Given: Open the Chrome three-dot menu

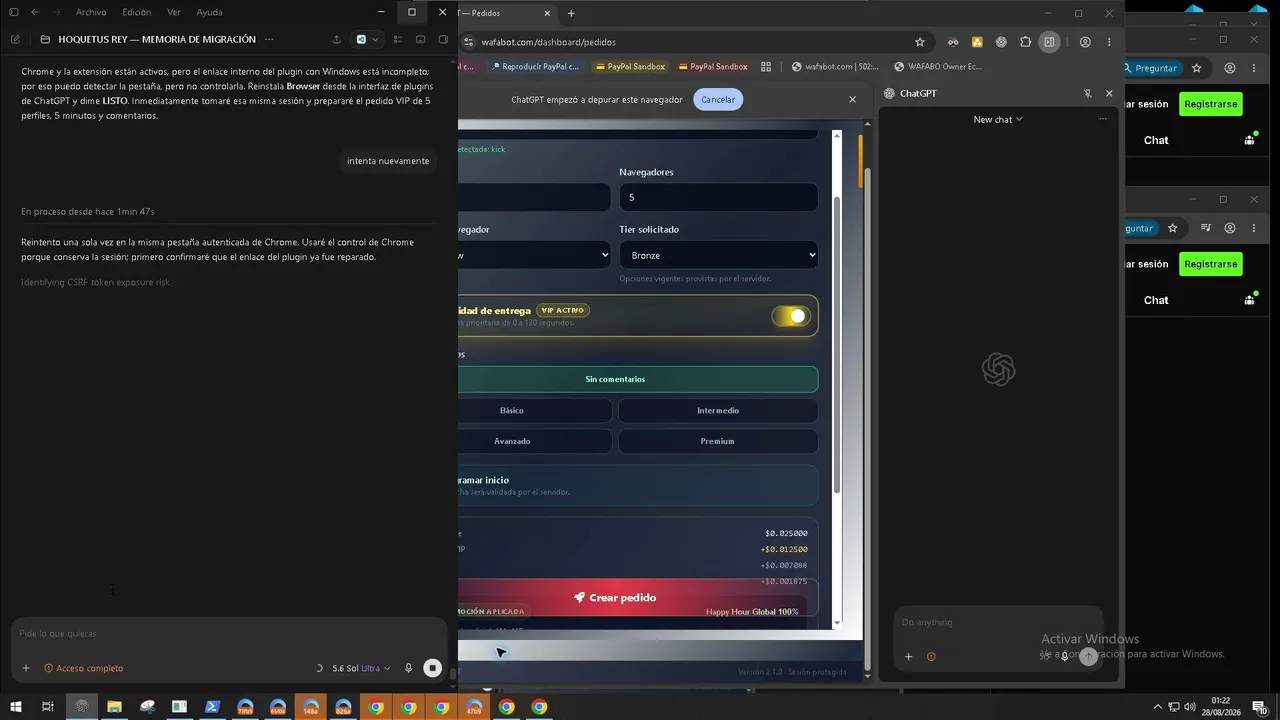Looking at the screenshot, I should [1109, 42].
